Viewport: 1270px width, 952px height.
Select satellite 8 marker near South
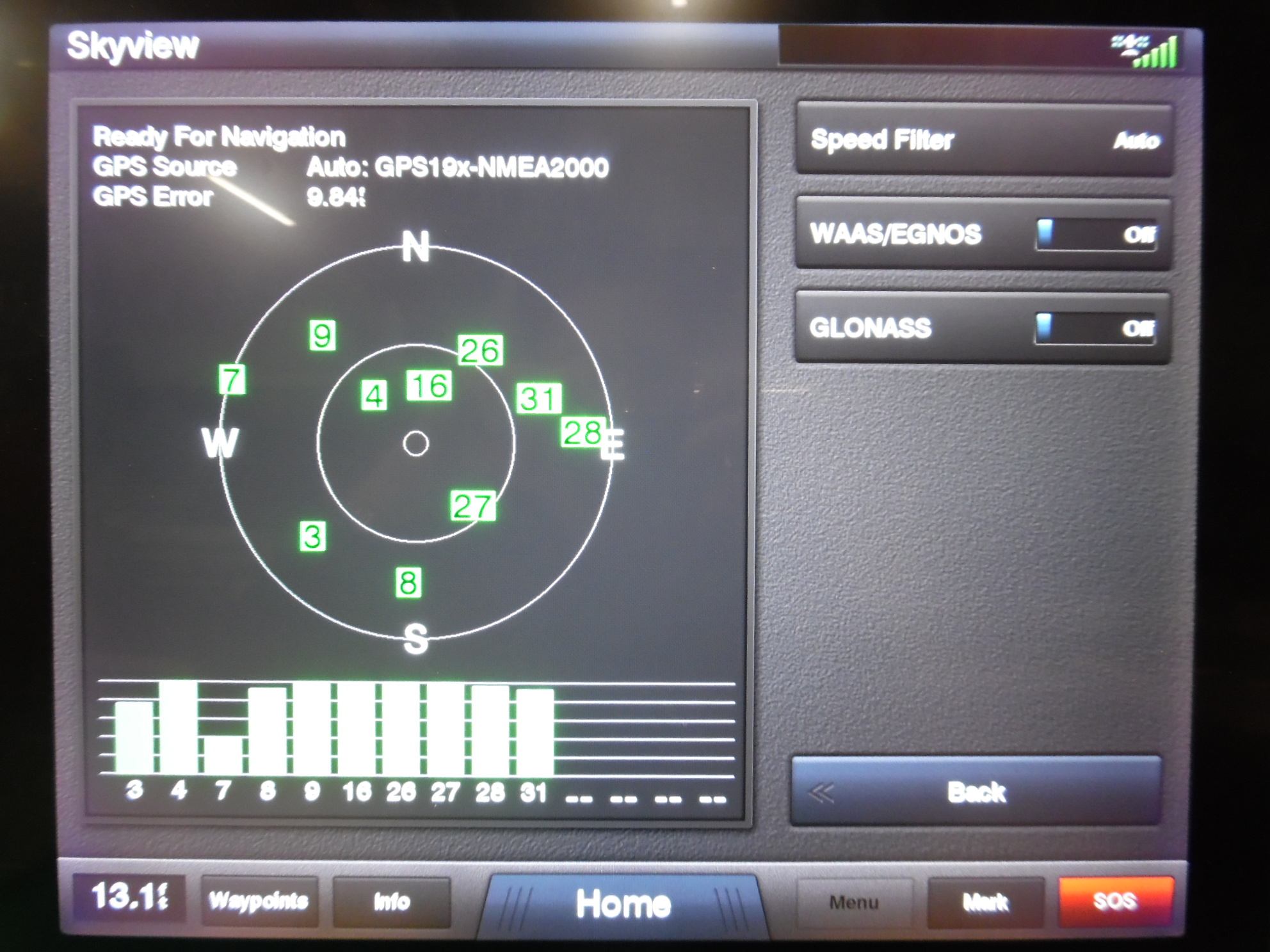coord(408,582)
